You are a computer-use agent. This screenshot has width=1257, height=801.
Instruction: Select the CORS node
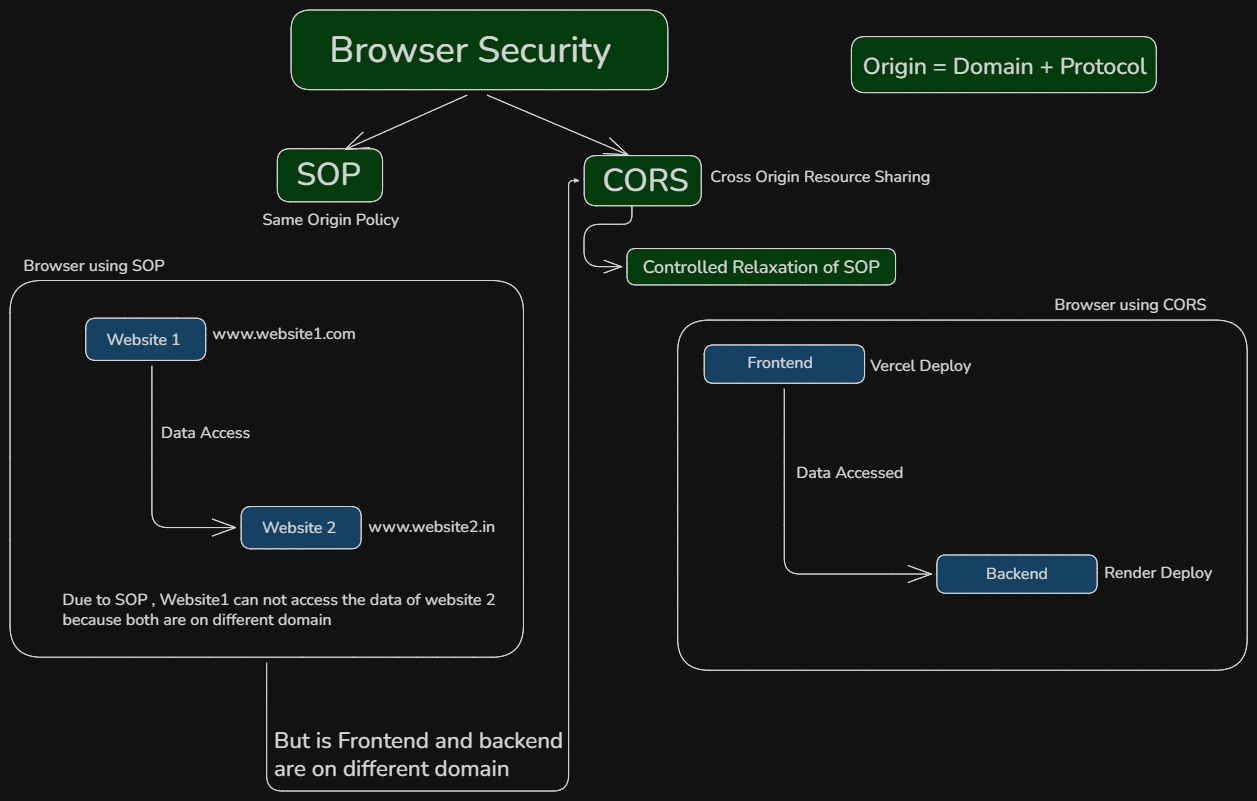click(x=642, y=180)
